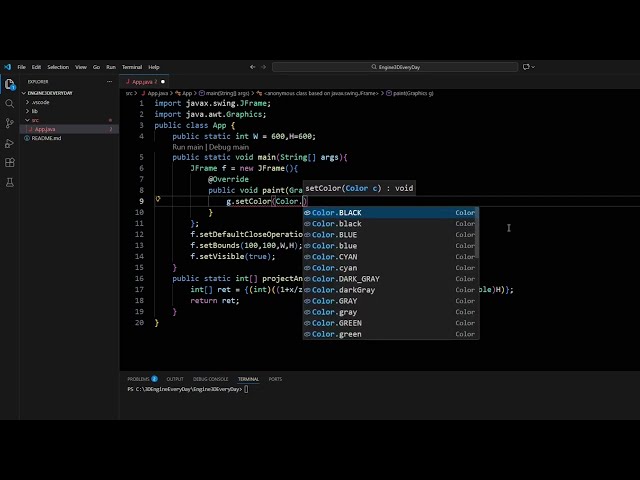640x480 pixels.
Task: Open the Testing flask view
Action: pos(9,182)
